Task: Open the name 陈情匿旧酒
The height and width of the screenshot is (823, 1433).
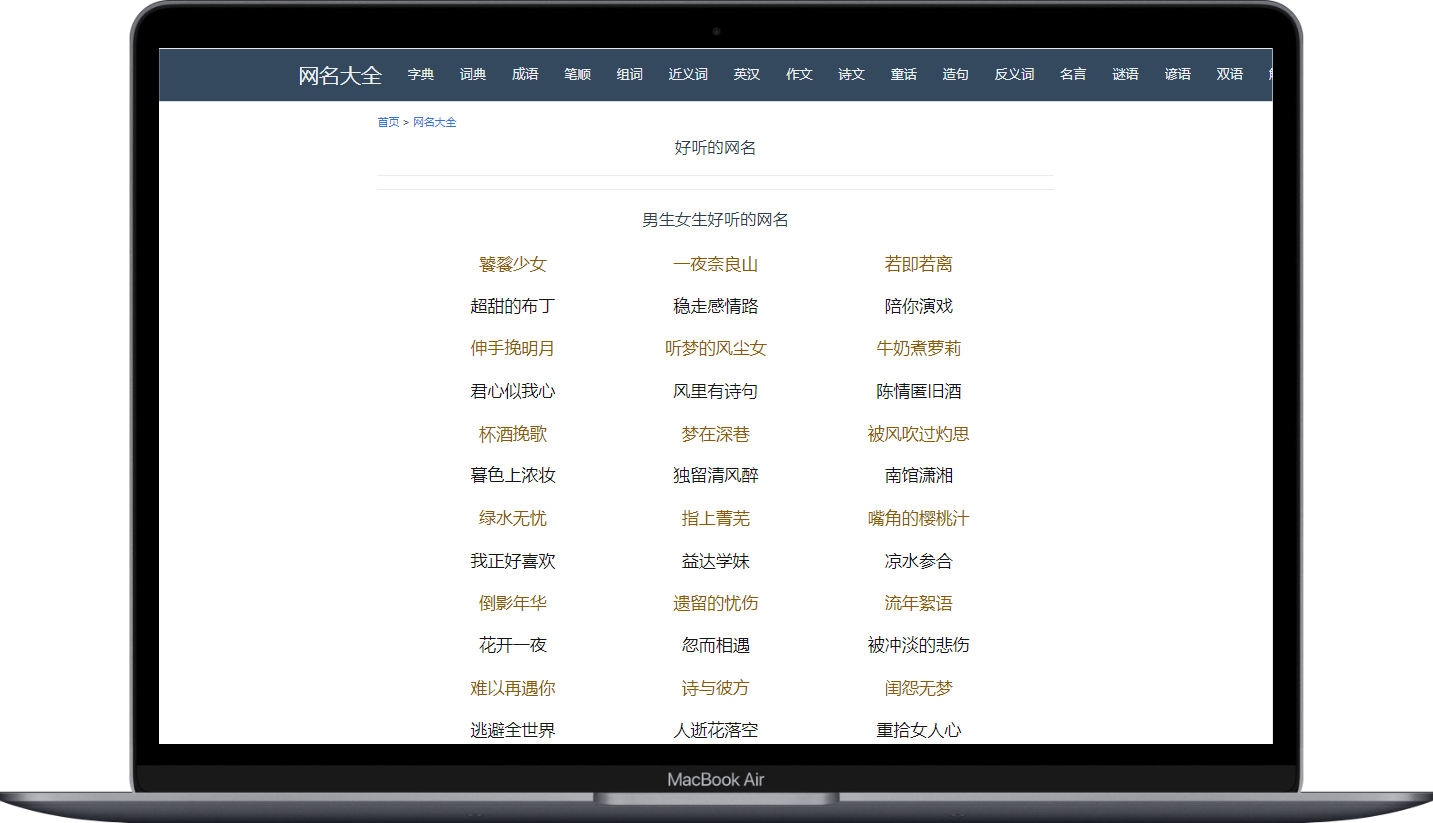Action: click(x=919, y=391)
